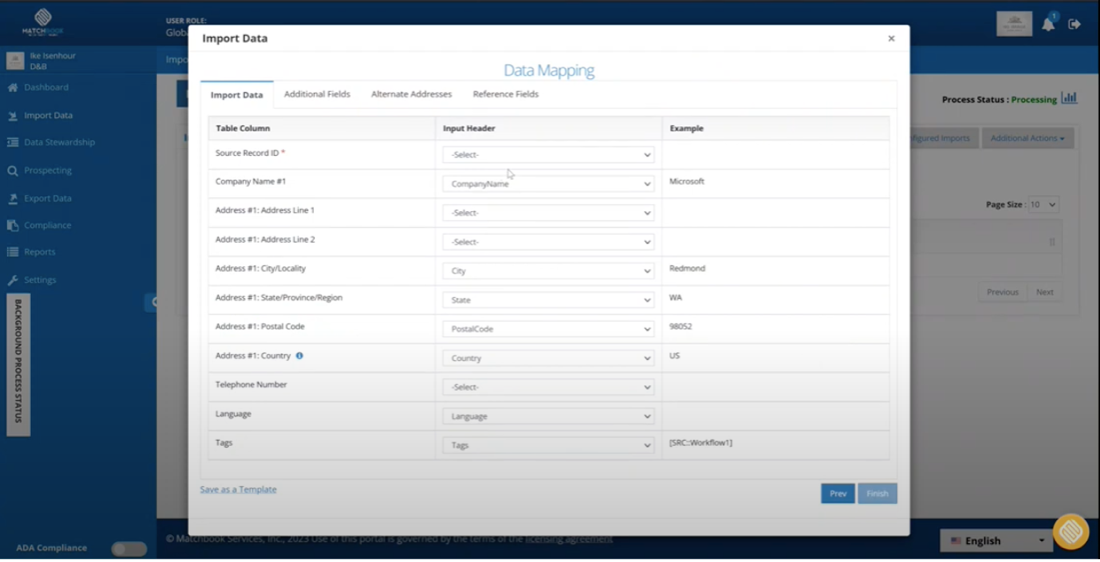Click the company logo thumbnail in the header
This screenshot has width=1100, height=562.
coord(1014,24)
